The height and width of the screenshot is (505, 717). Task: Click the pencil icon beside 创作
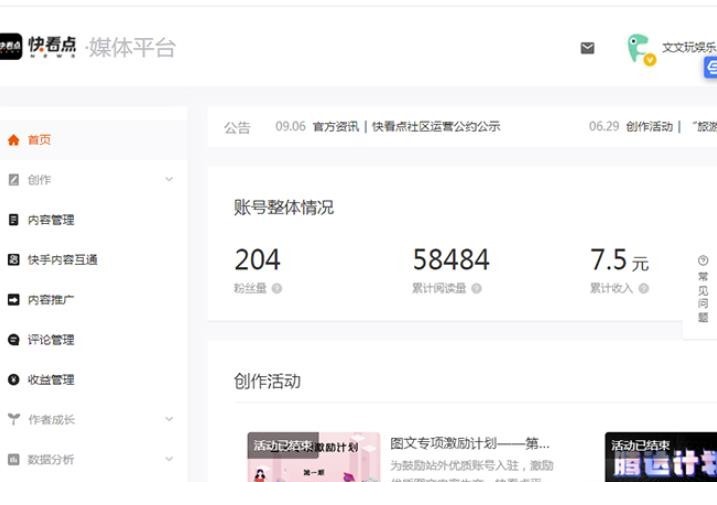(x=14, y=180)
